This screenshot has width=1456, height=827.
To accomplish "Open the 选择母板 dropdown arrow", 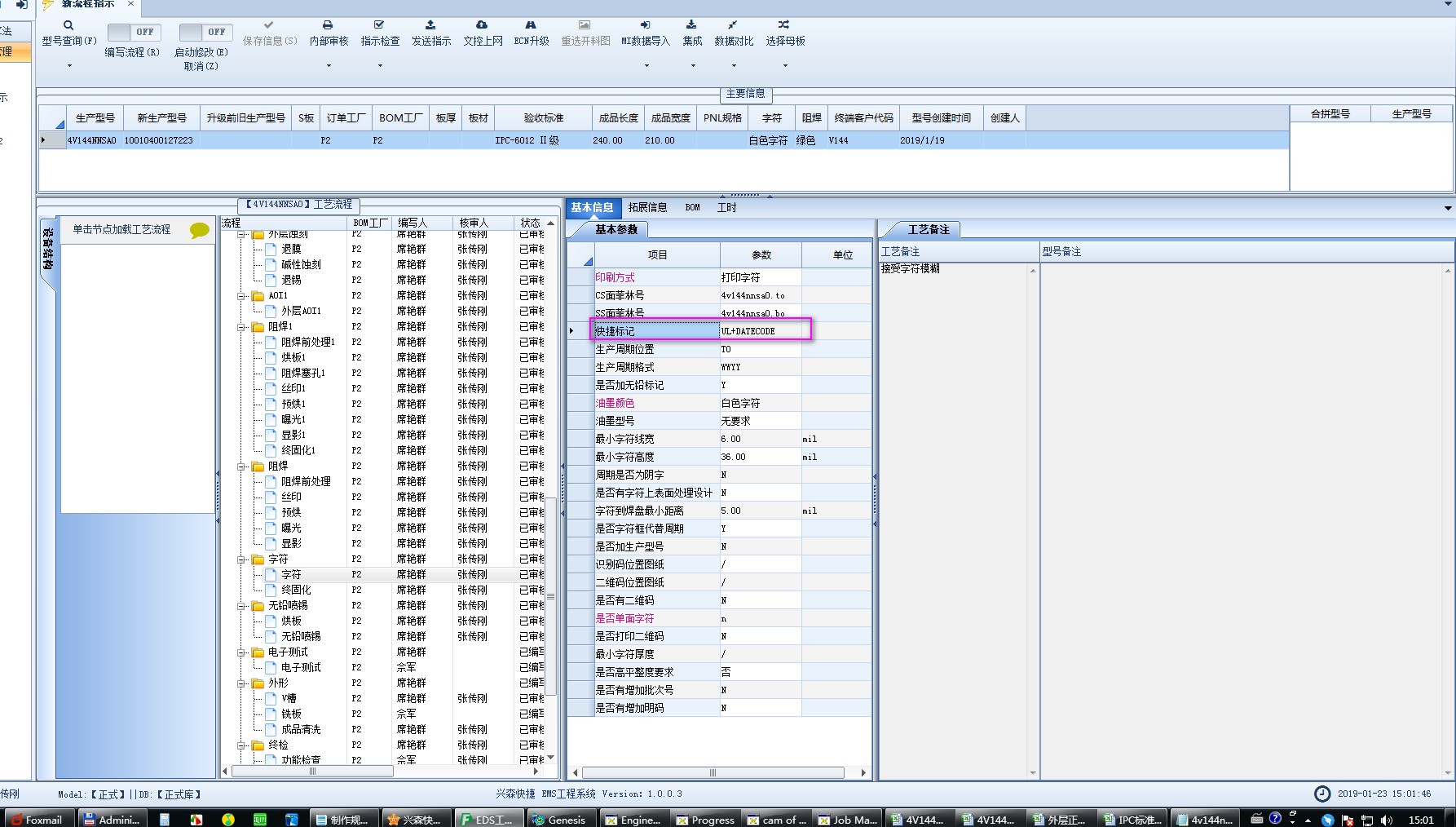I will tap(784, 65).
